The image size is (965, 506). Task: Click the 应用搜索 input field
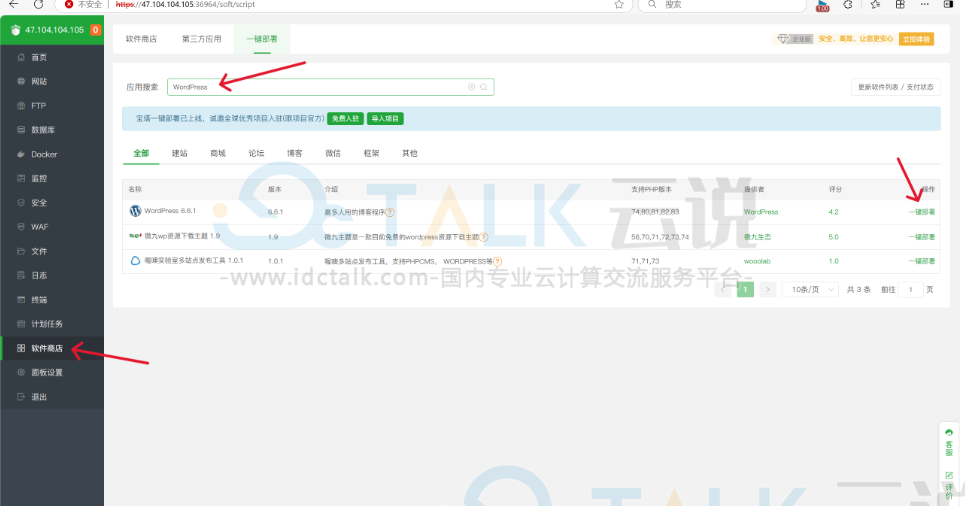tap(330, 87)
